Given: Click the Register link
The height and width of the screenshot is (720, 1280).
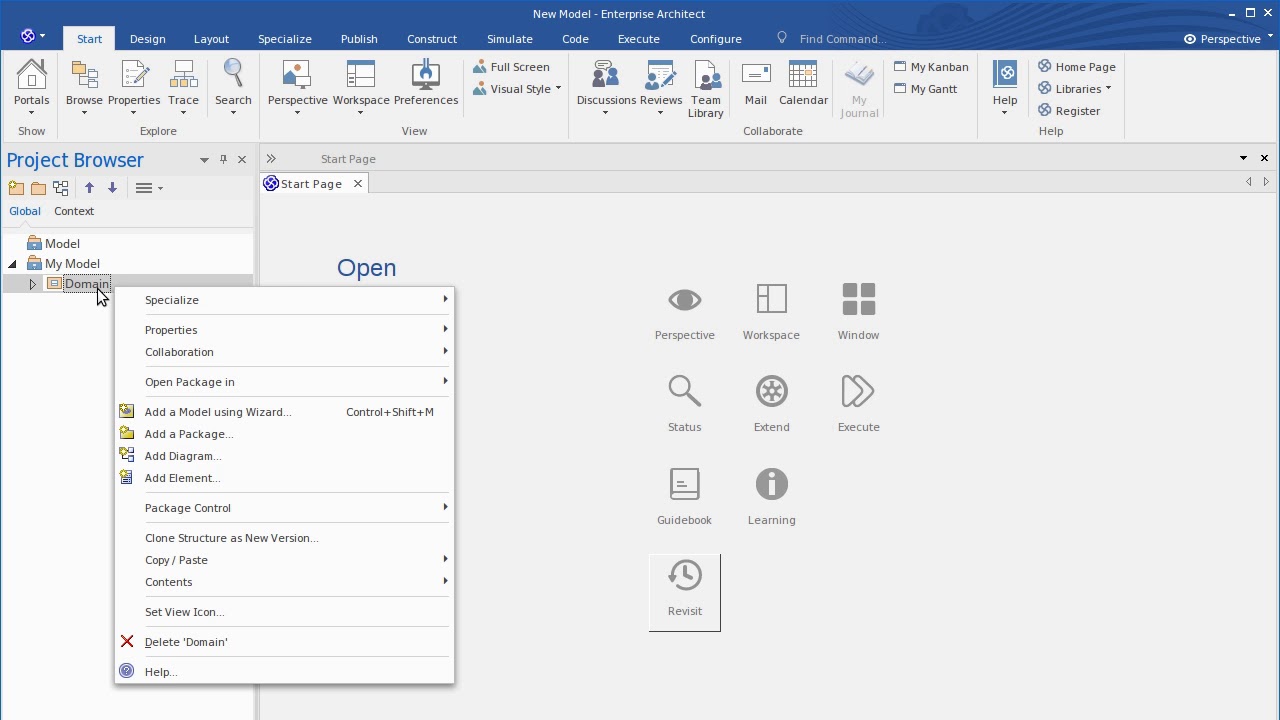Looking at the screenshot, I should point(1069,111).
